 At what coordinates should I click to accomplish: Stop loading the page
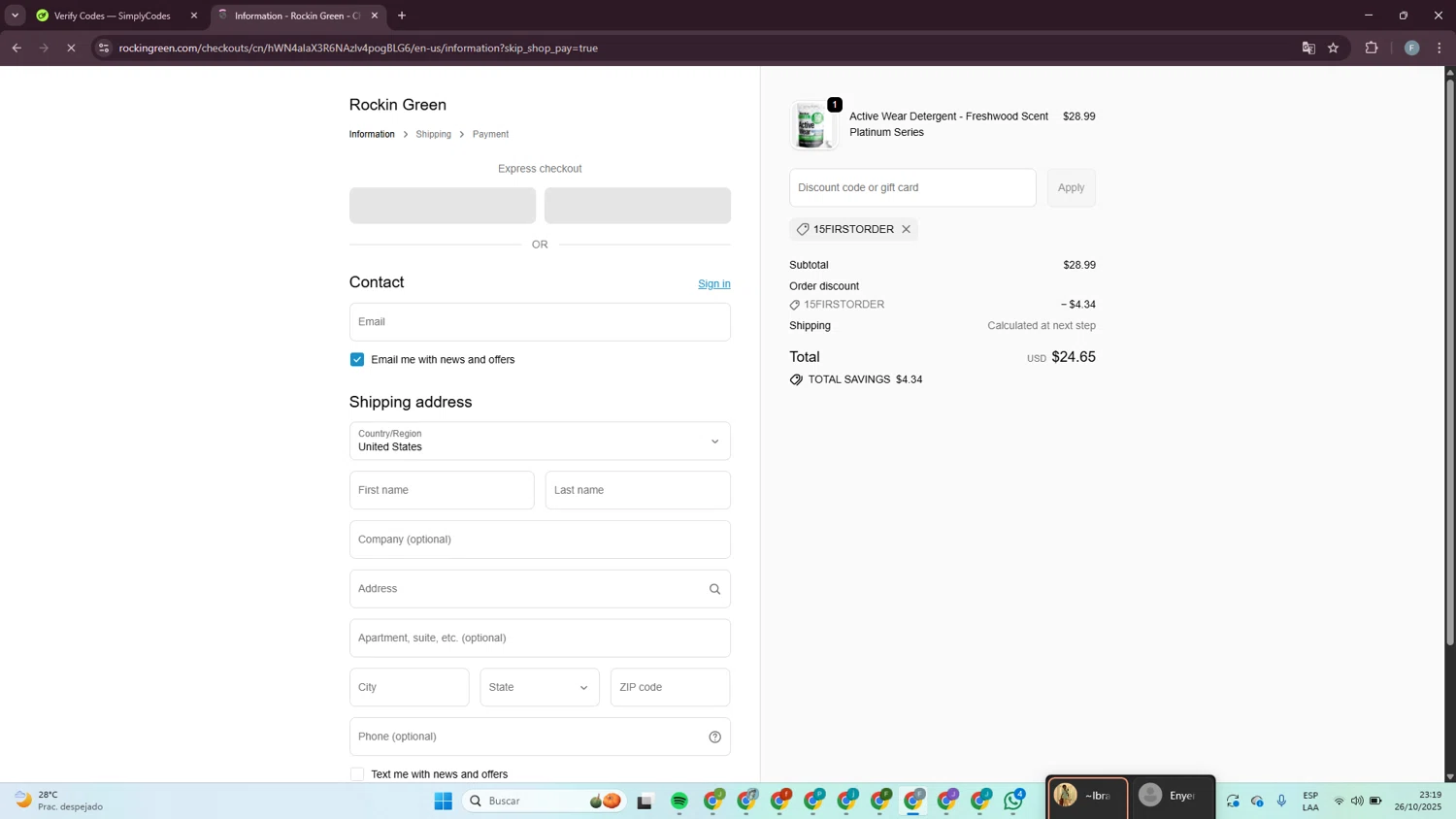click(x=71, y=48)
